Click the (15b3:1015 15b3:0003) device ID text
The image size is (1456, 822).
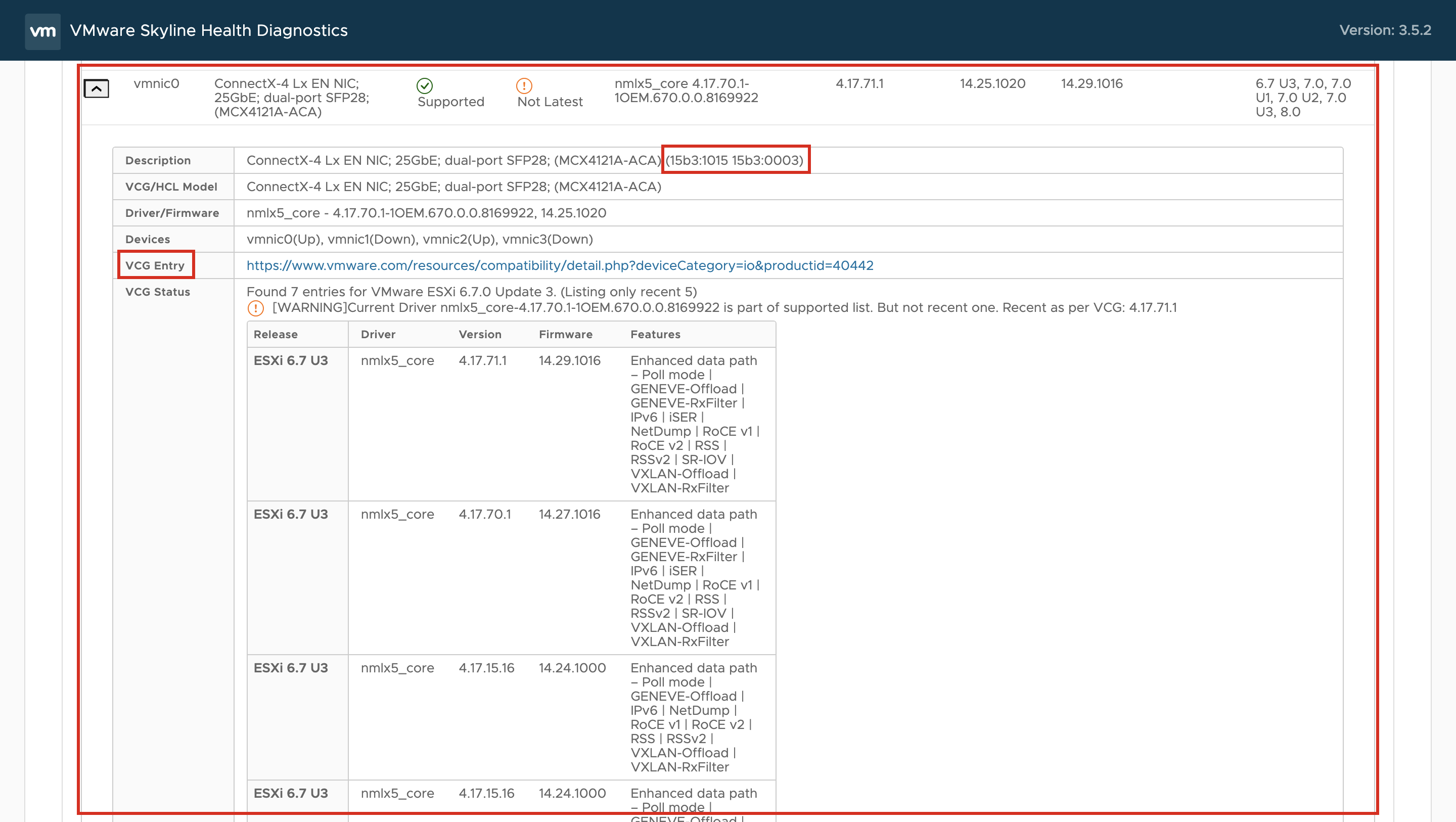tap(734, 160)
